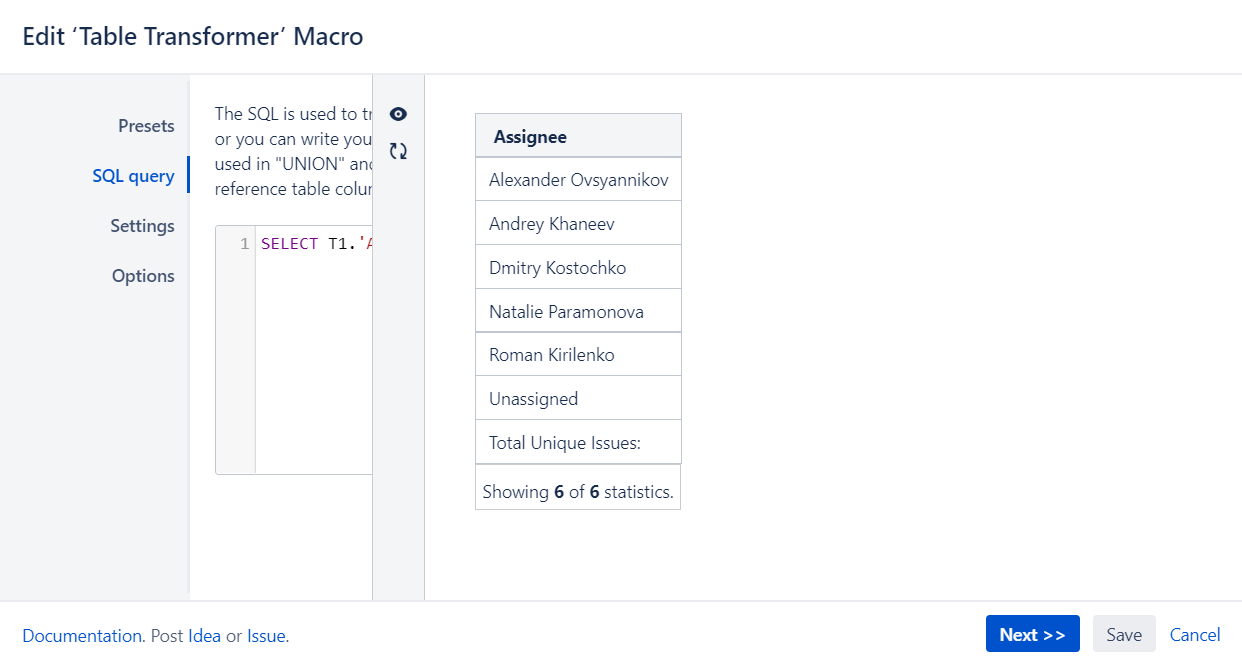The height and width of the screenshot is (657, 1242).
Task: Select the Andrey Khaneev table cell
Action: [x=578, y=224]
